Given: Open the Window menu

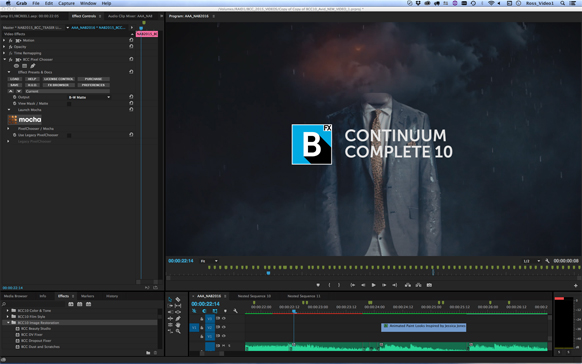Looking at the screenshot, I should click(88, 3).
